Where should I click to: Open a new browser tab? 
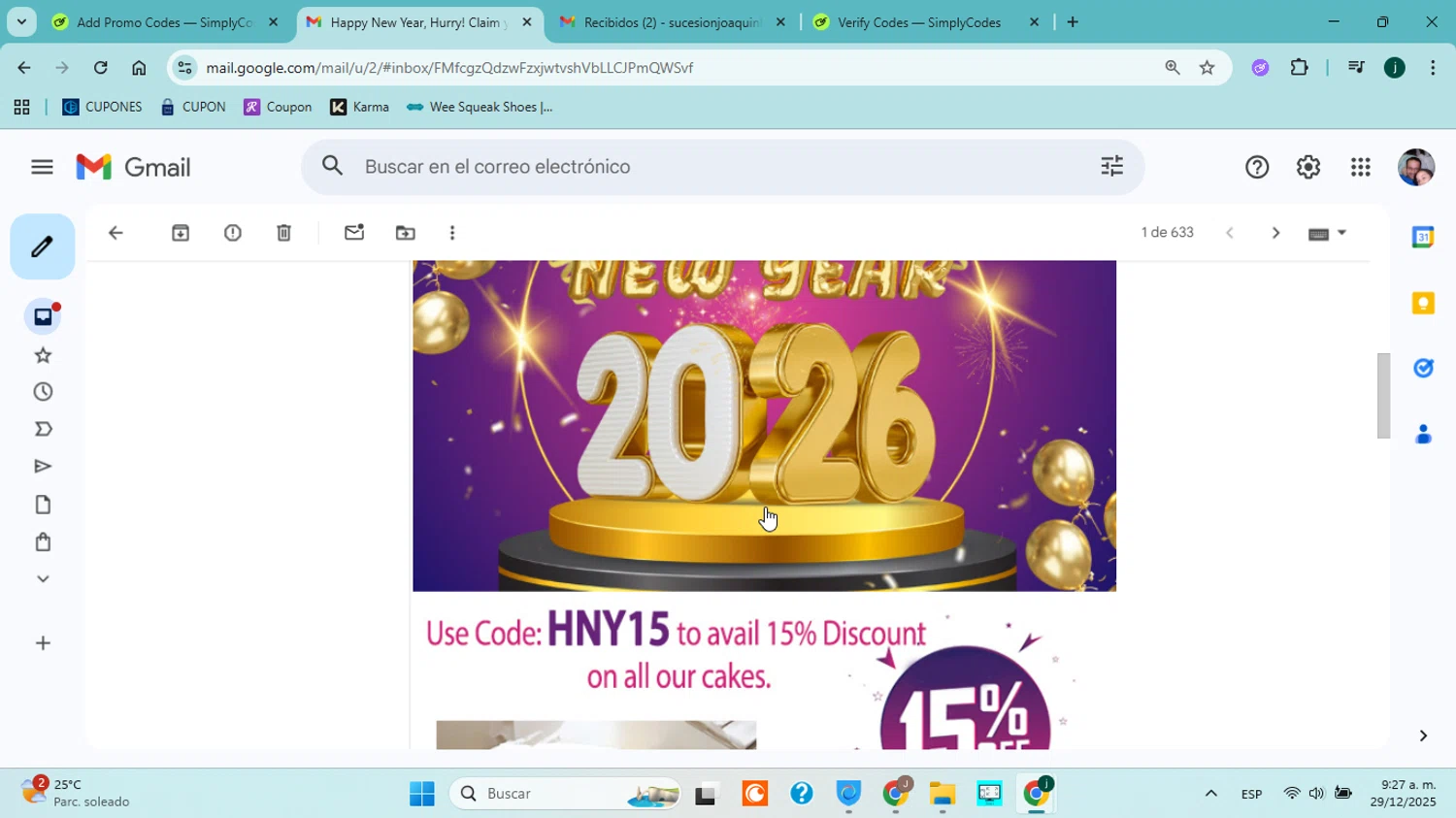(1073, 22)
